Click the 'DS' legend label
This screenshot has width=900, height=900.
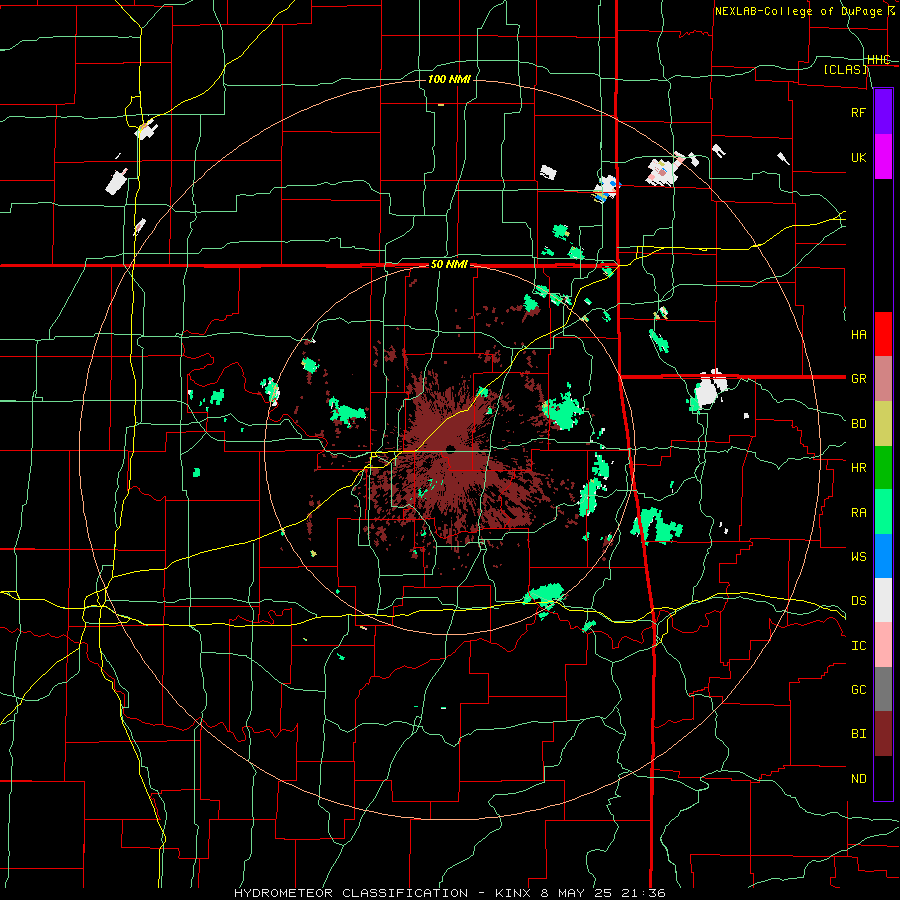click(x=858, y=601)
